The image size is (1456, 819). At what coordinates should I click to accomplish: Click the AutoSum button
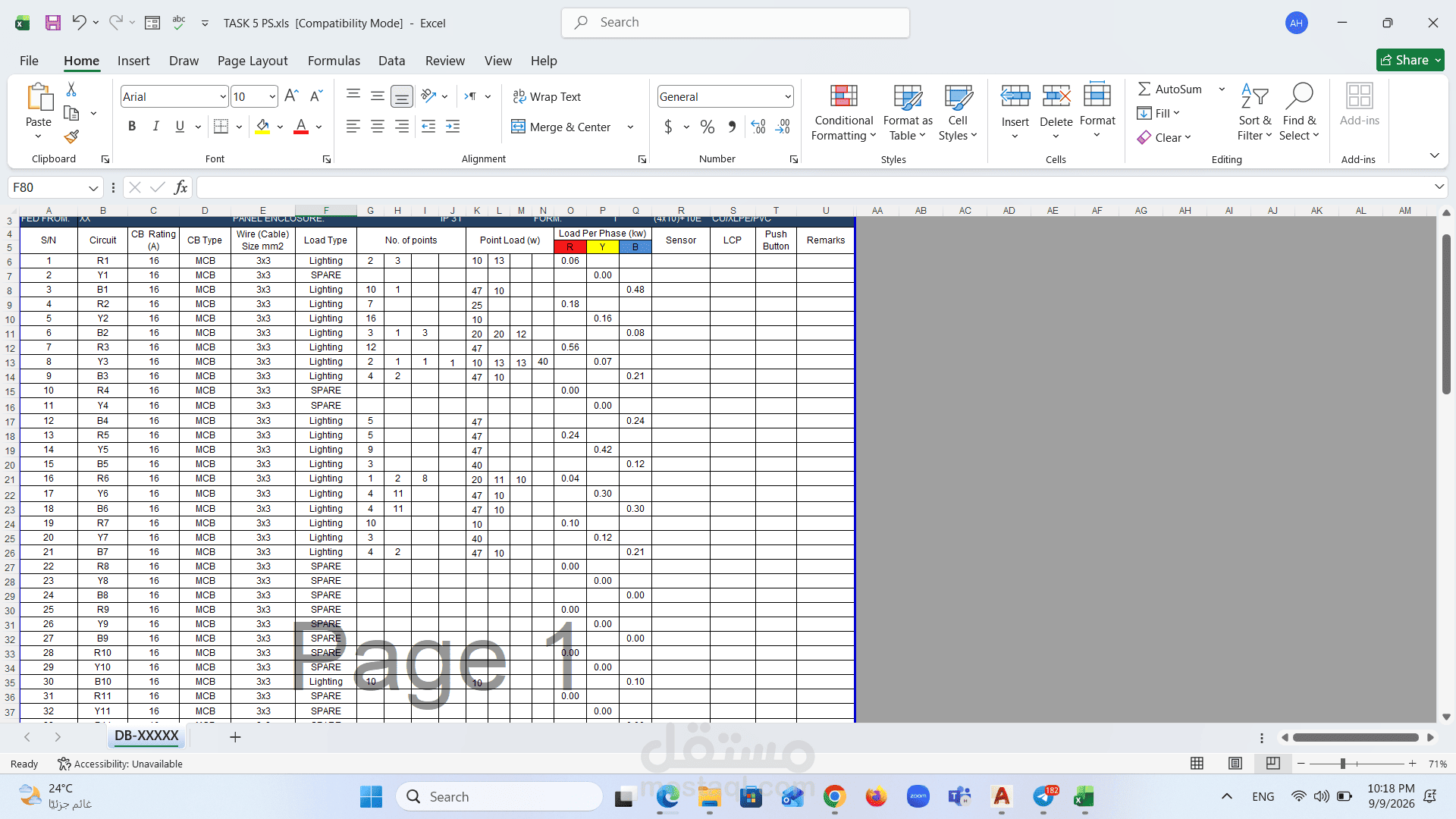(x=1170, y=89)
